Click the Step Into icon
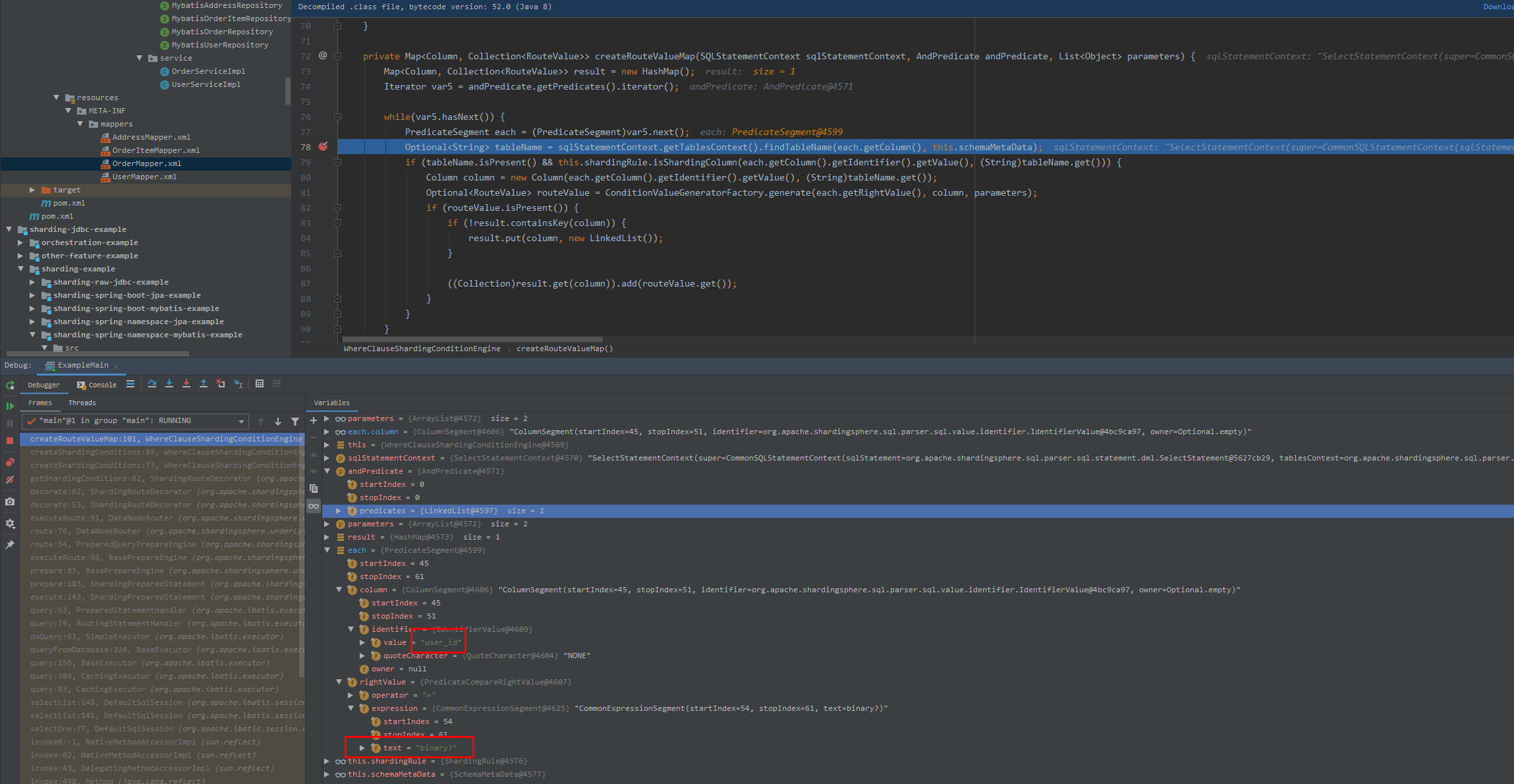 tap(169, 383)
